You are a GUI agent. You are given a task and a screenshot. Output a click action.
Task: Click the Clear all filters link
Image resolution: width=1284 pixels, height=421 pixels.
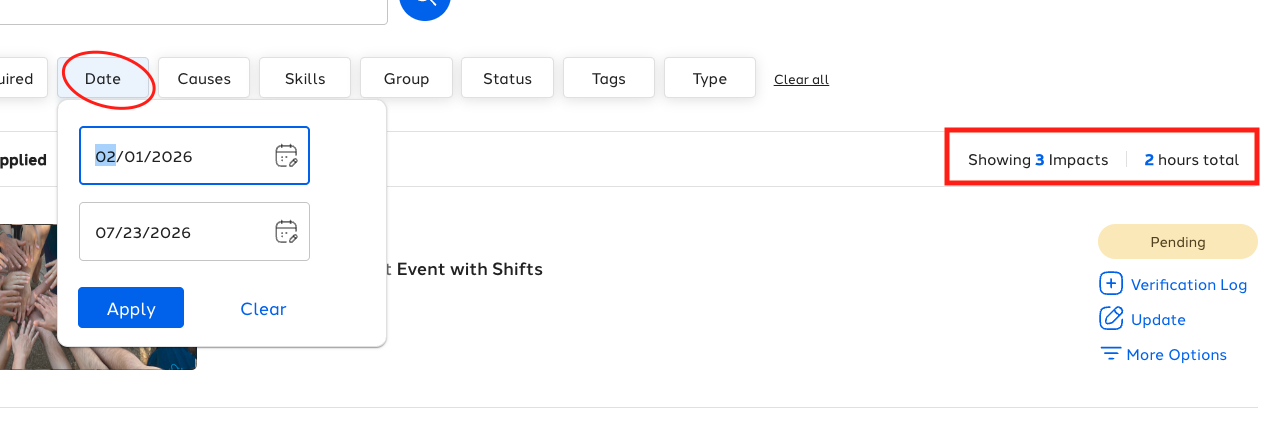click(801, 79)
